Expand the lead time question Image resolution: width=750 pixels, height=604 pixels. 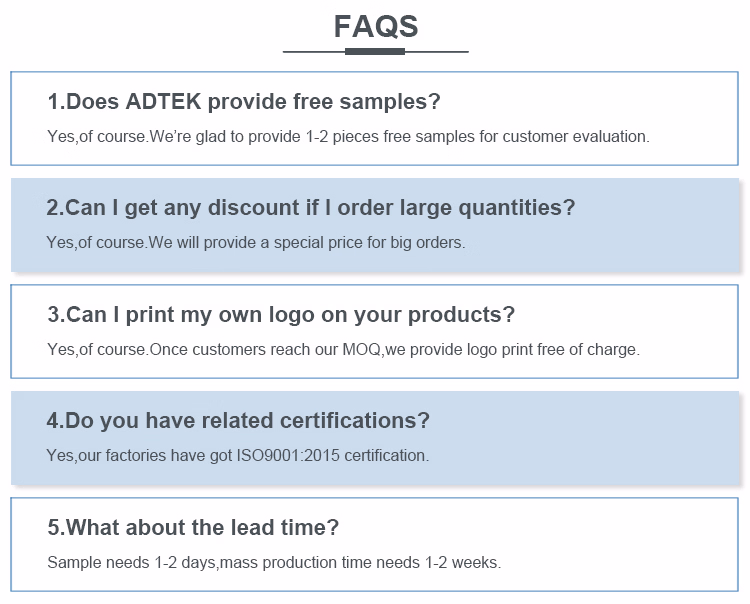(193, 527)
